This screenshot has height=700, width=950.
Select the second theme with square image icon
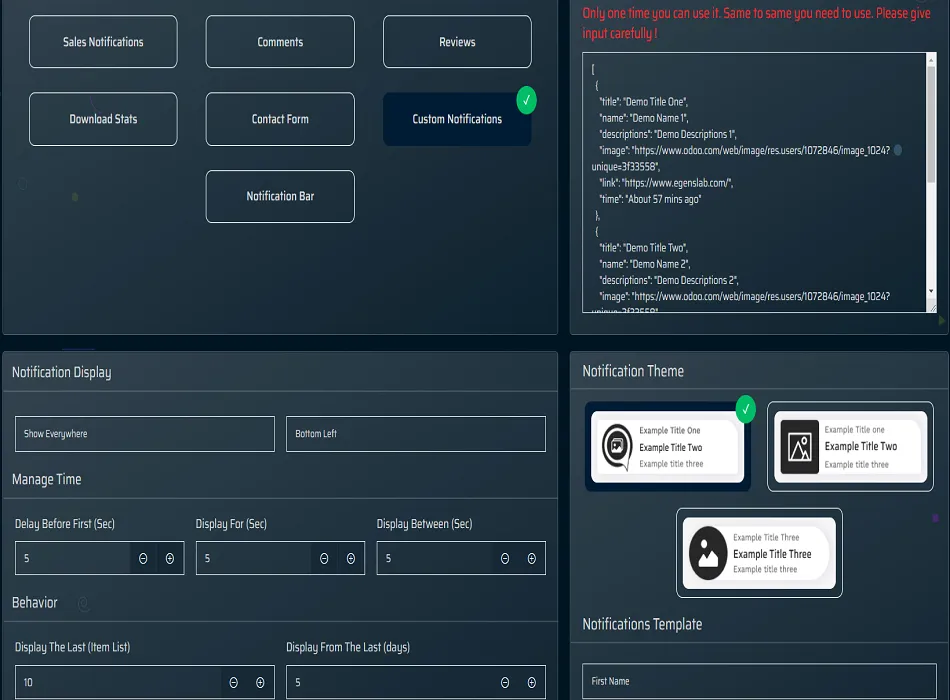(x=851, y=447)
